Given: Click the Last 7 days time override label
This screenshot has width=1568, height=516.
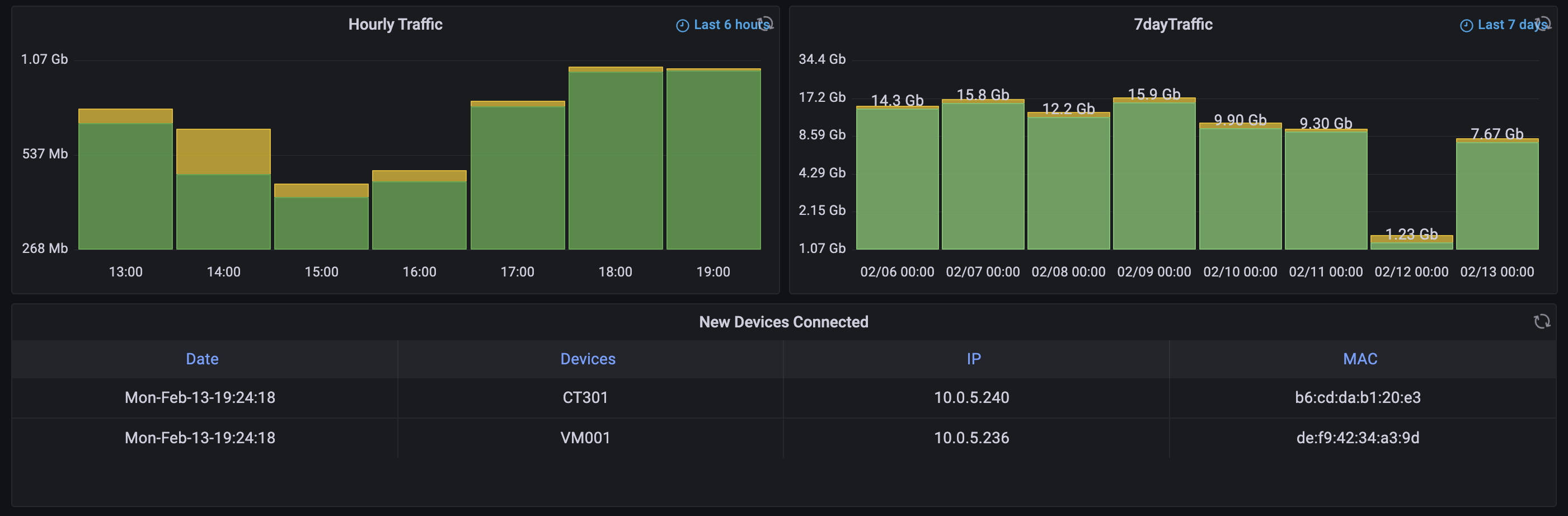Looking at the screenshot, I should click(1512, 25).
